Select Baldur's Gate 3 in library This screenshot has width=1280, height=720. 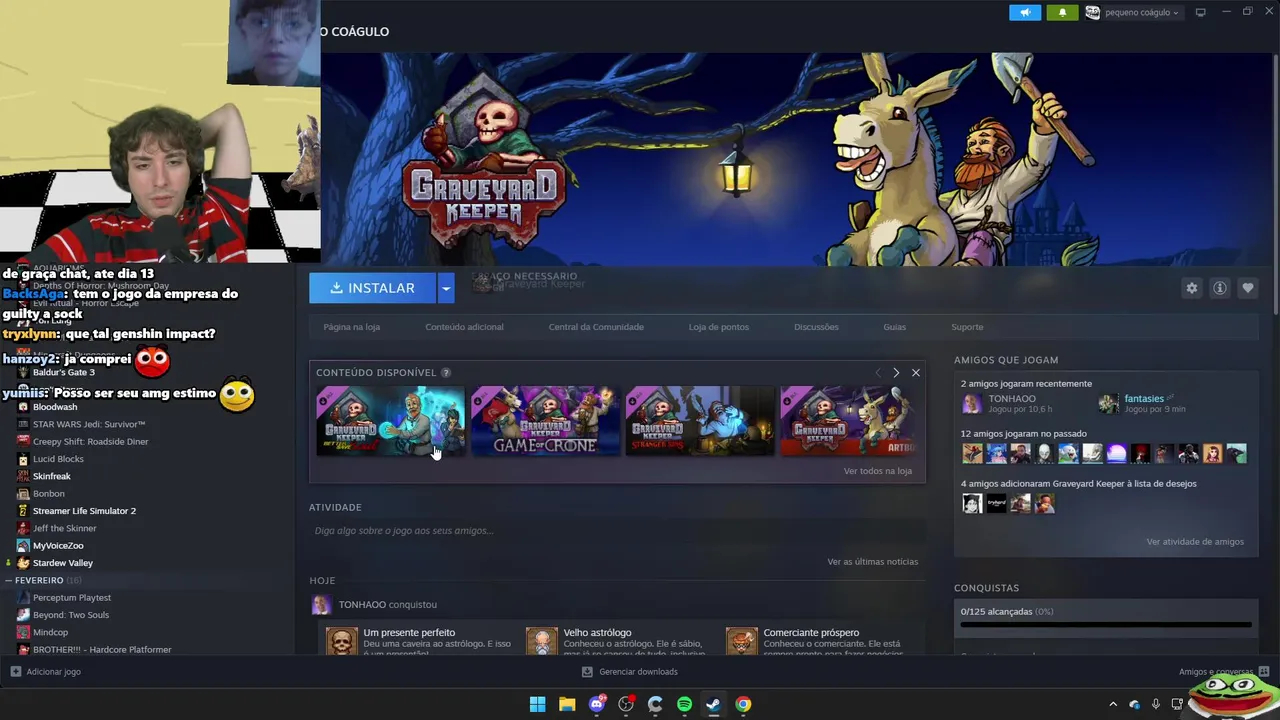click(x=64, y=373)
